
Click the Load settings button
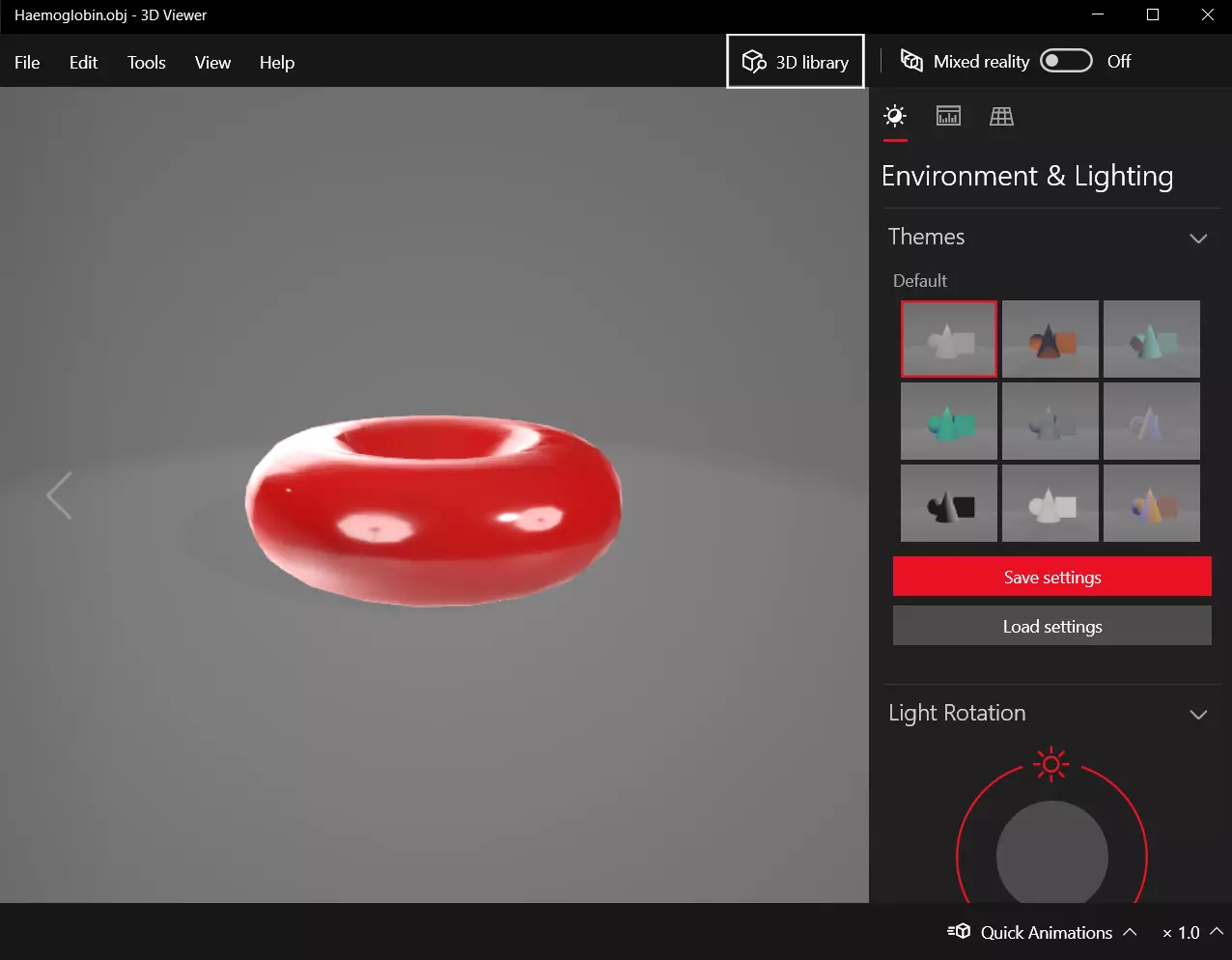coord(1052,626)
